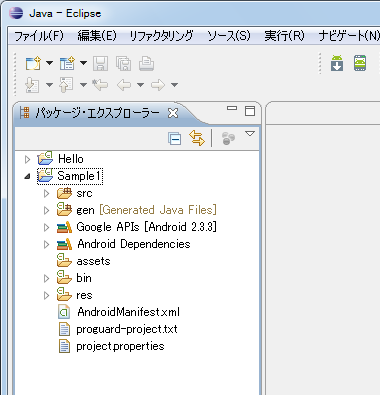380x395 pixels.
Task: Open dropdown beside Android project wizard icon
Action: click(83, 63)
